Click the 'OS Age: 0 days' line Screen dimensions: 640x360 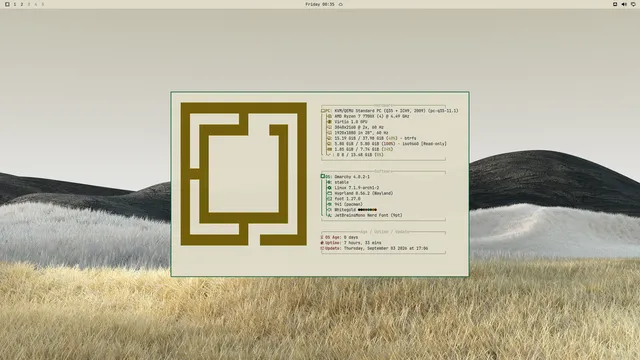(x=339, y=237)
